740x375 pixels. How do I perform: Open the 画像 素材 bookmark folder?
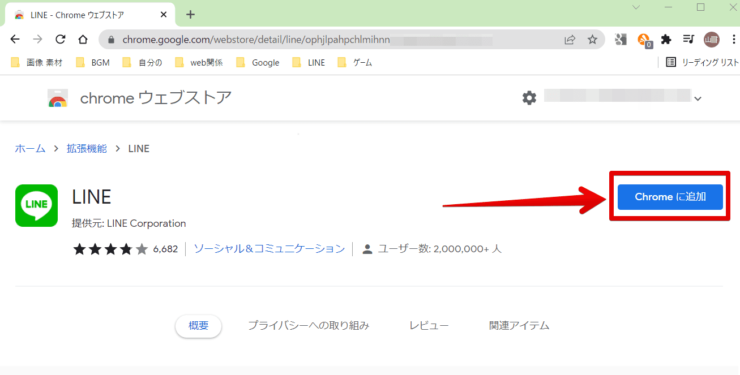coord(37,62)
